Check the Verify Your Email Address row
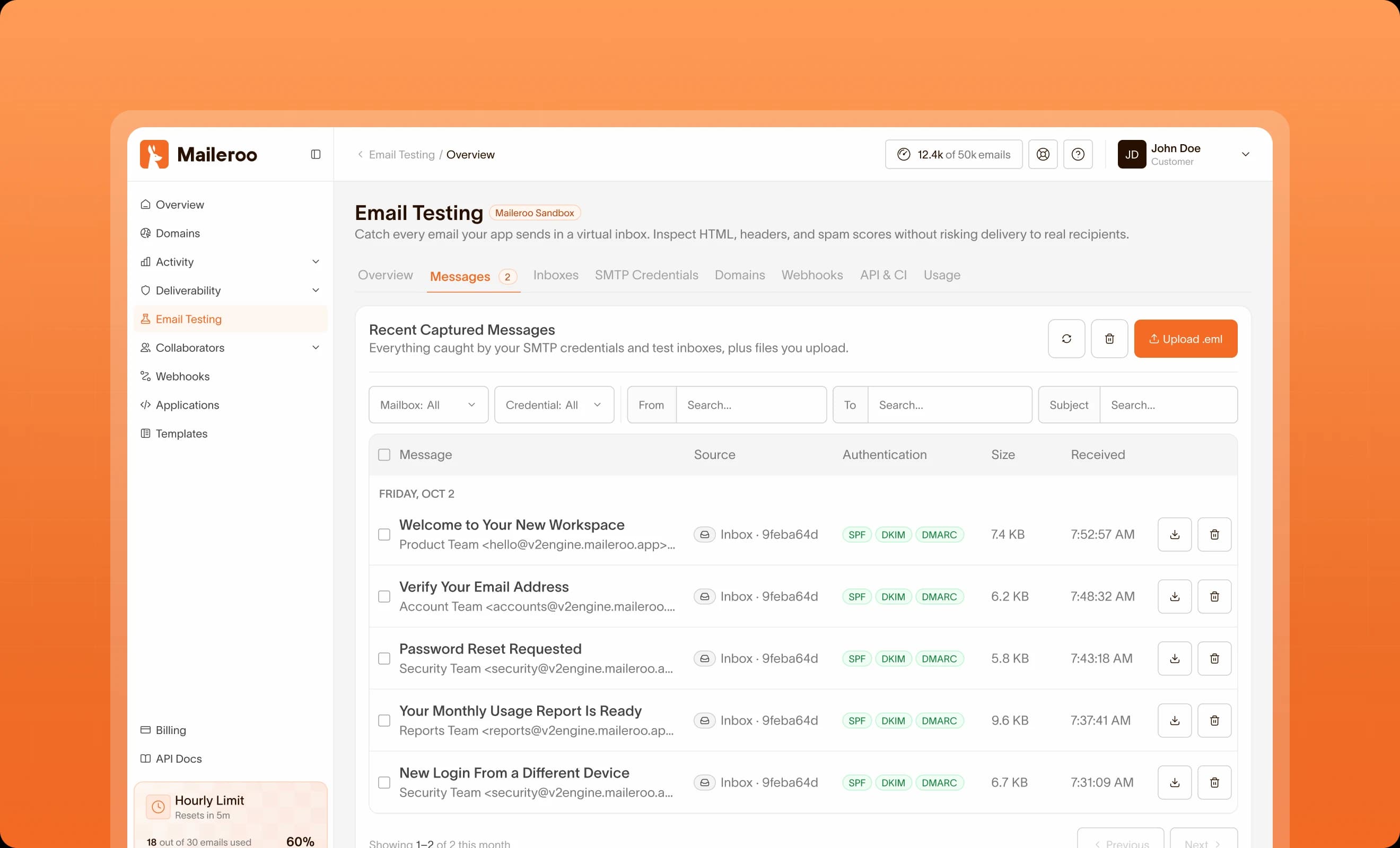Screen dimensions: 1400x848 point(384,596)
